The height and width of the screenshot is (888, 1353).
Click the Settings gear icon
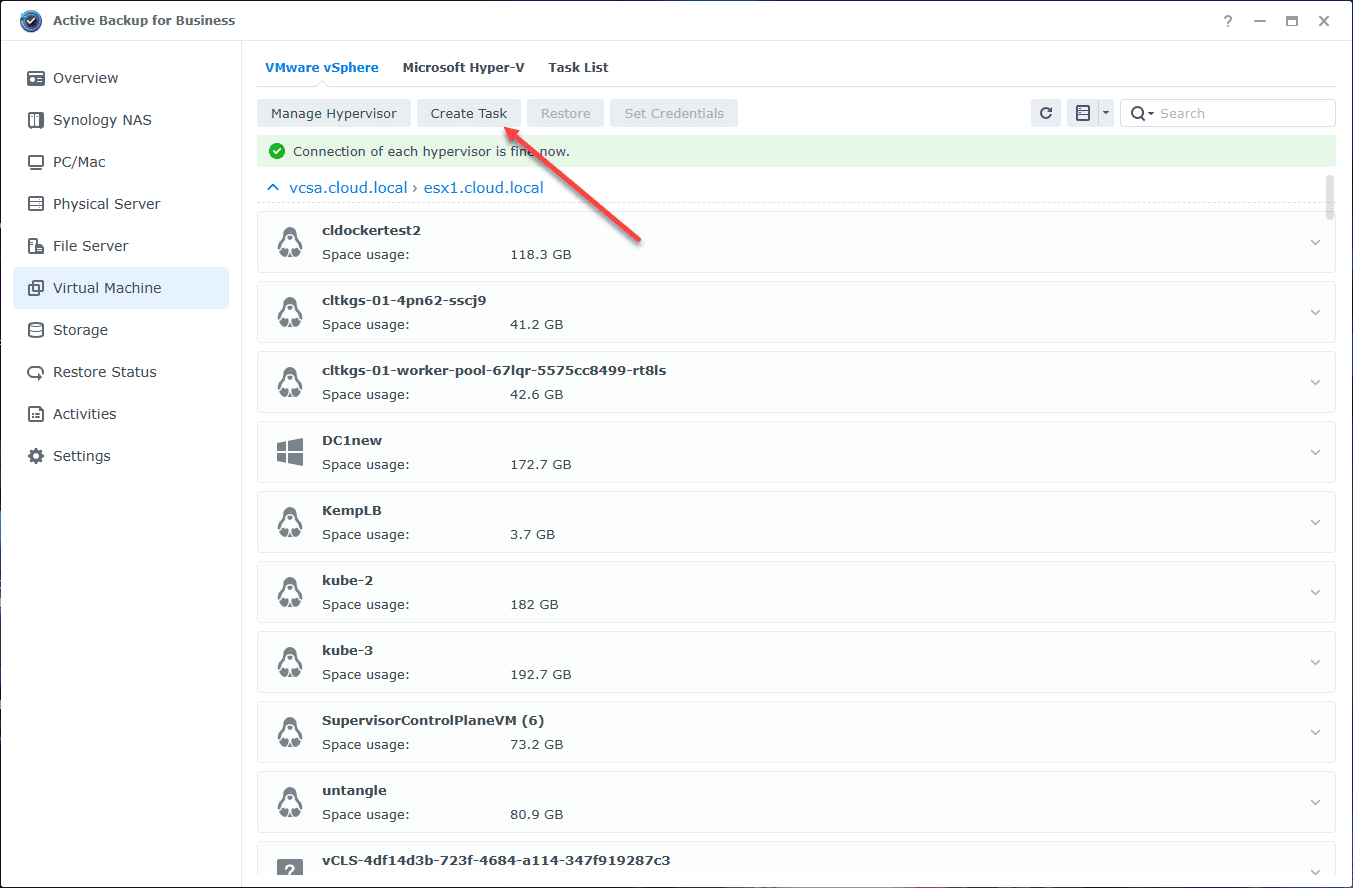[x=36, y=456]
